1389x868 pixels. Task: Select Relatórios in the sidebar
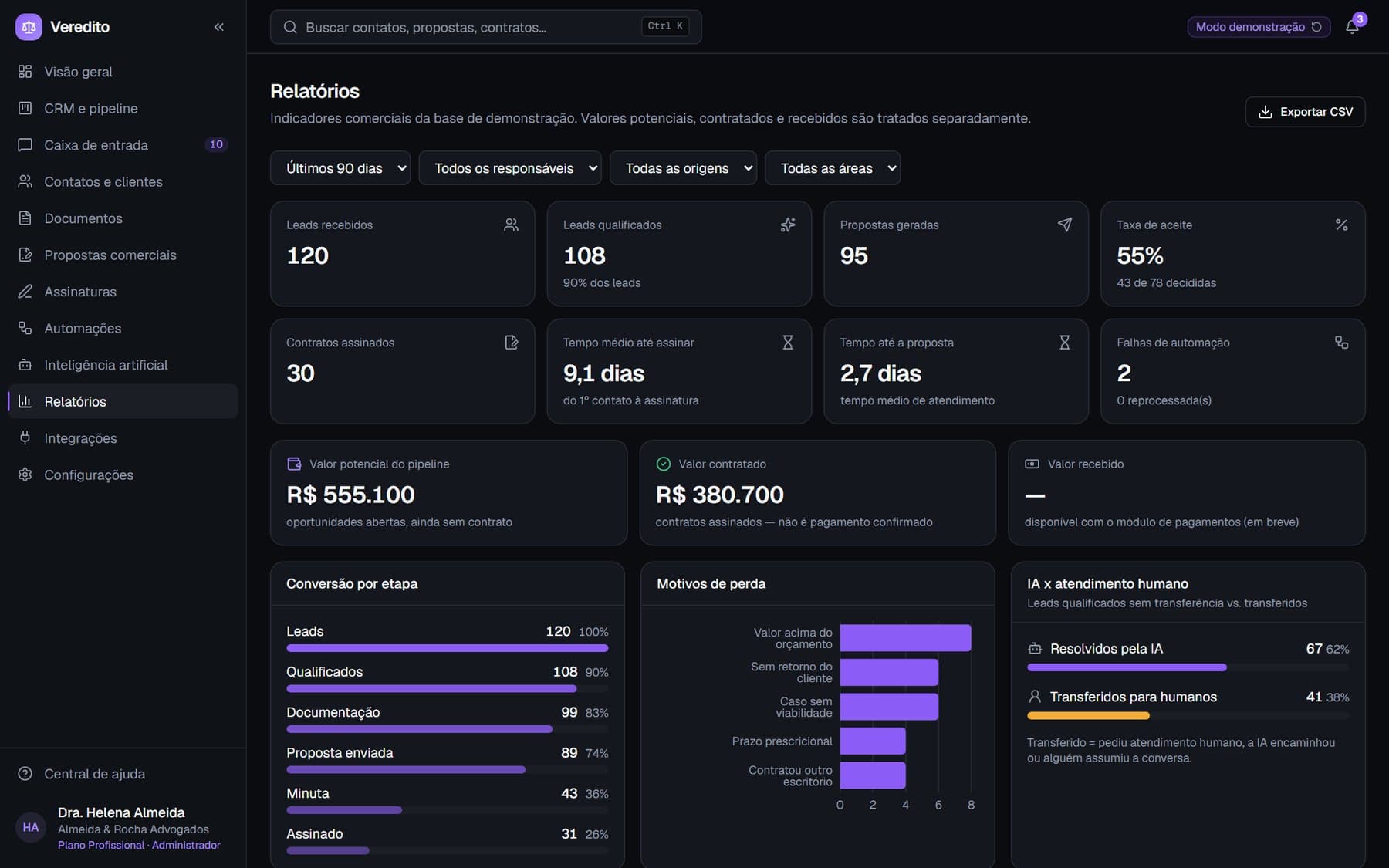(123, 401)
